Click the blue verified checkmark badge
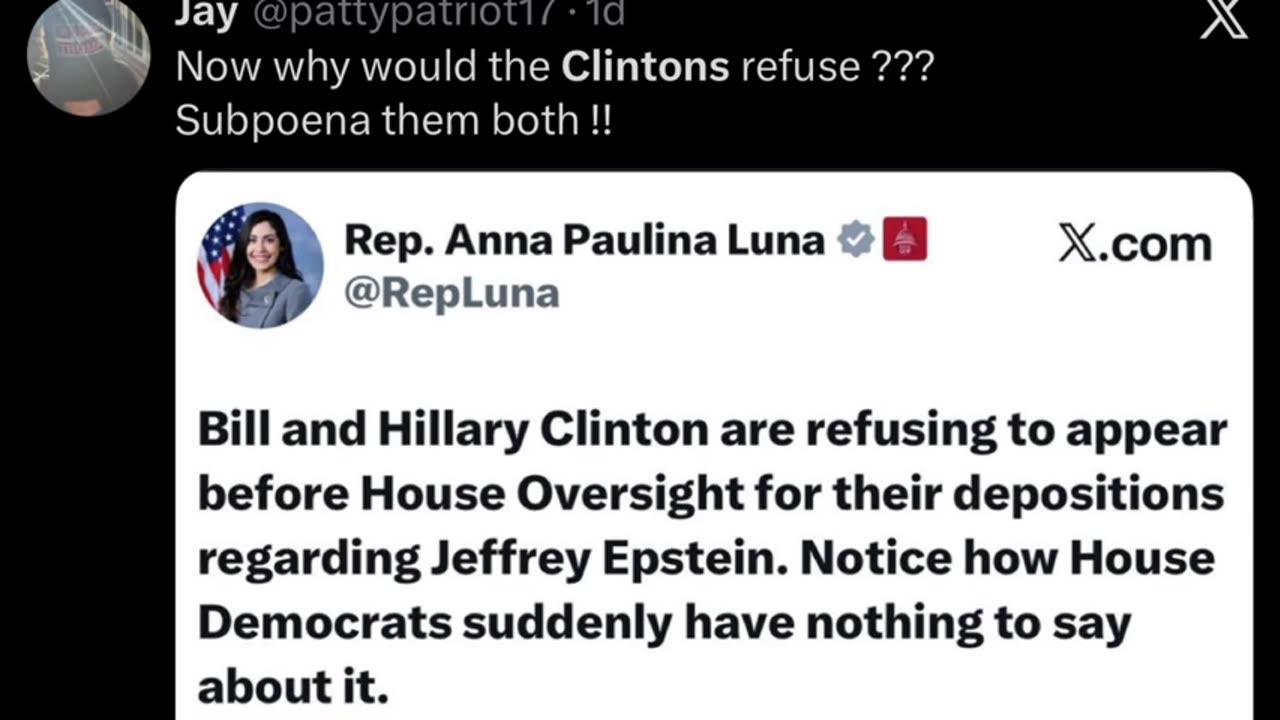The image size is (1280, 720). click(856, 240)
